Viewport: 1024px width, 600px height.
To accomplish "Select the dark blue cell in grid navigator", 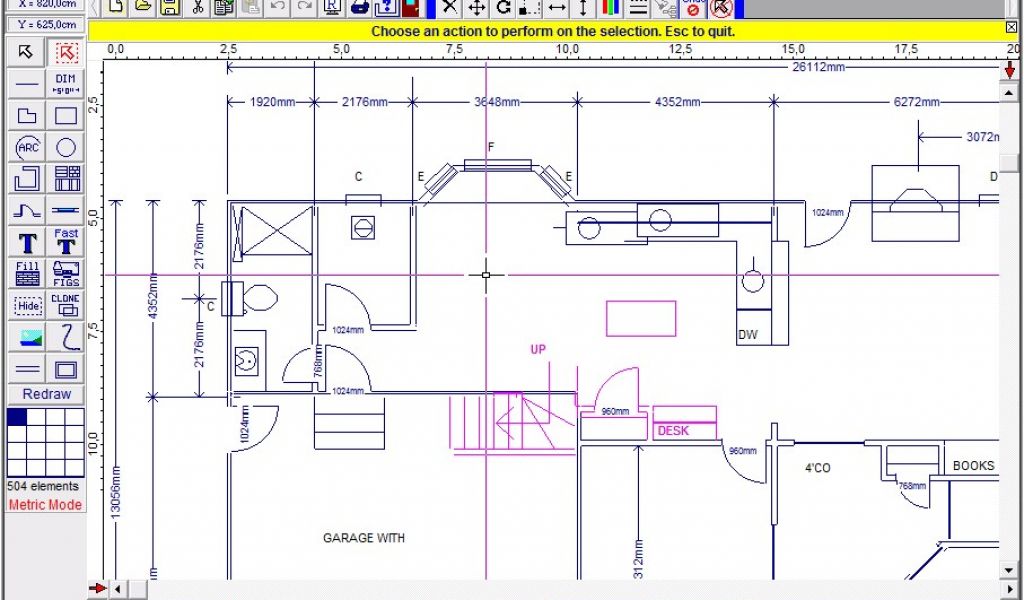I will [x=17, y=417].
